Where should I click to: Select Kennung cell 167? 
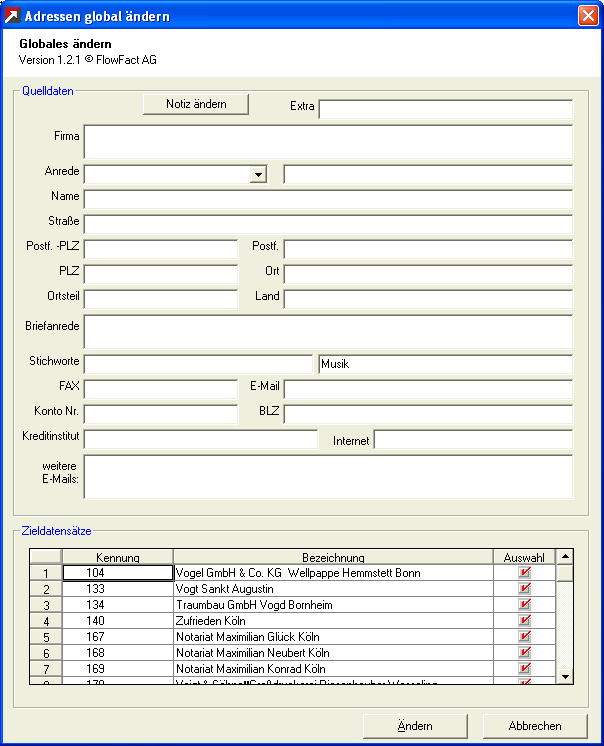[x=117, y=637]
